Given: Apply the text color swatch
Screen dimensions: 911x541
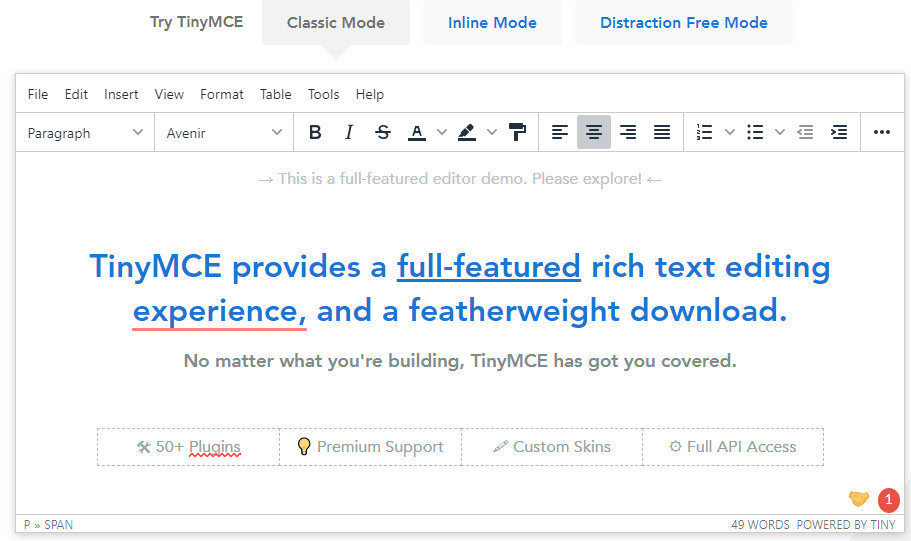Looking at the screenshot, I should coord(416,132).
